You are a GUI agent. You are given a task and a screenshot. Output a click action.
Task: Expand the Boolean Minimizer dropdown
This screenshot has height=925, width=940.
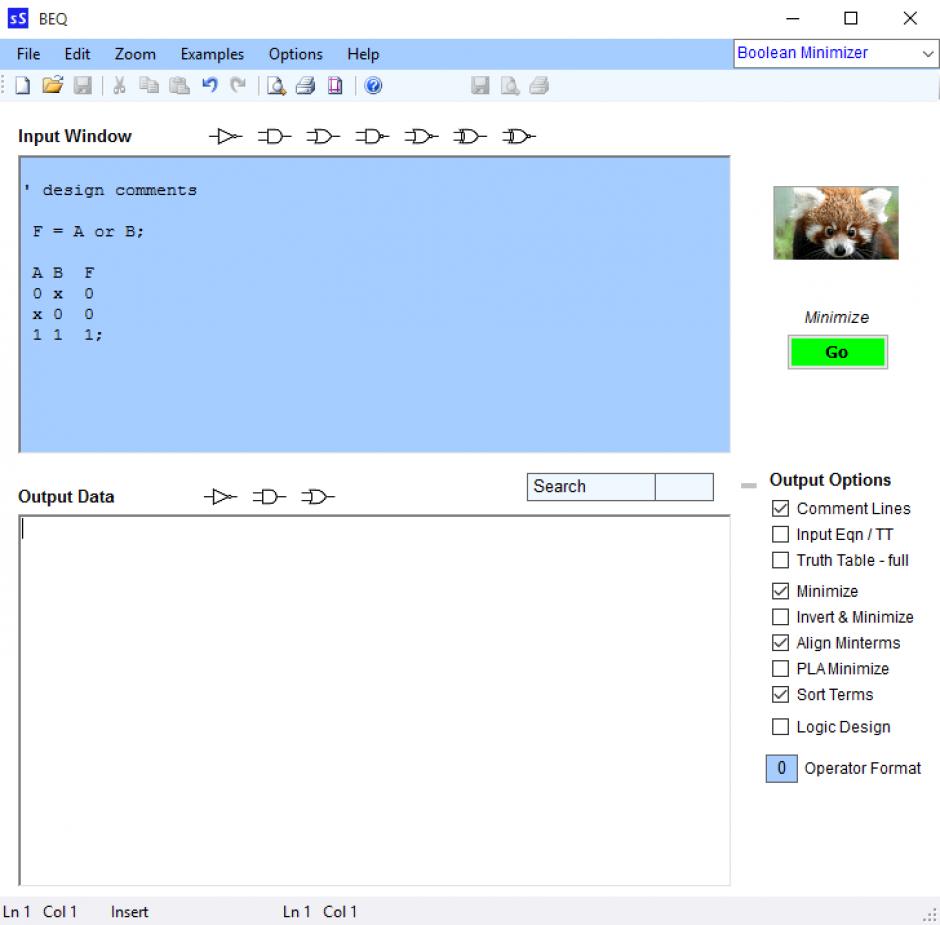pos(928,54)
